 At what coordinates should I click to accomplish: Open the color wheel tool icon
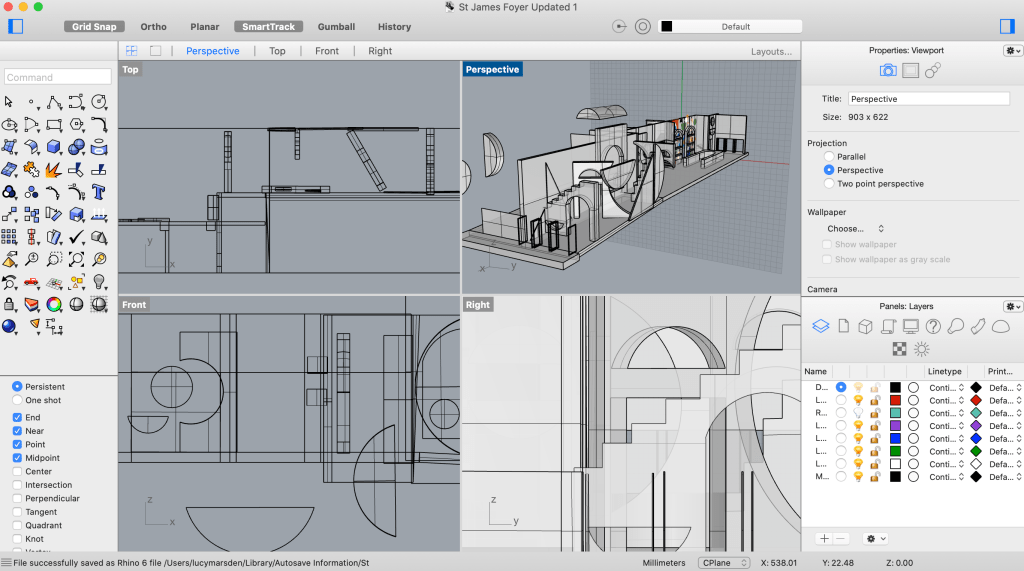54,304
